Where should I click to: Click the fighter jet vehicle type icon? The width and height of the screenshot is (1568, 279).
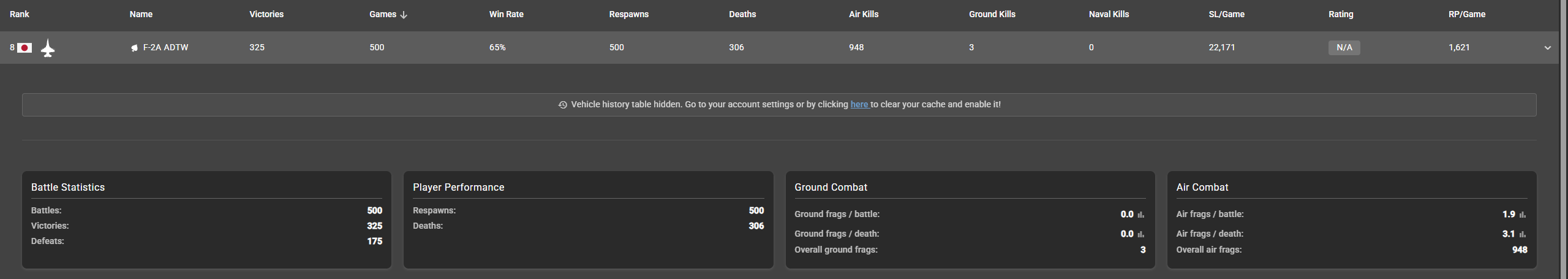click(x=48, y=48)
